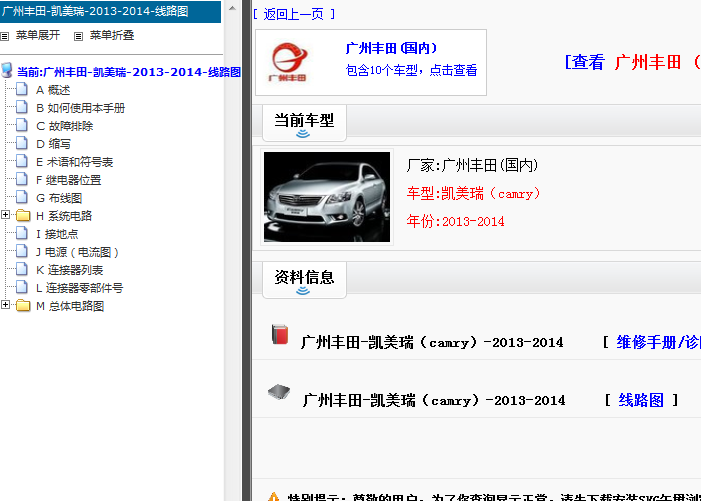The height and width of the screenshot is (501, 701).
Task: Open tree item A 概述
Action: pyautogui.click(x=53, y=90)
